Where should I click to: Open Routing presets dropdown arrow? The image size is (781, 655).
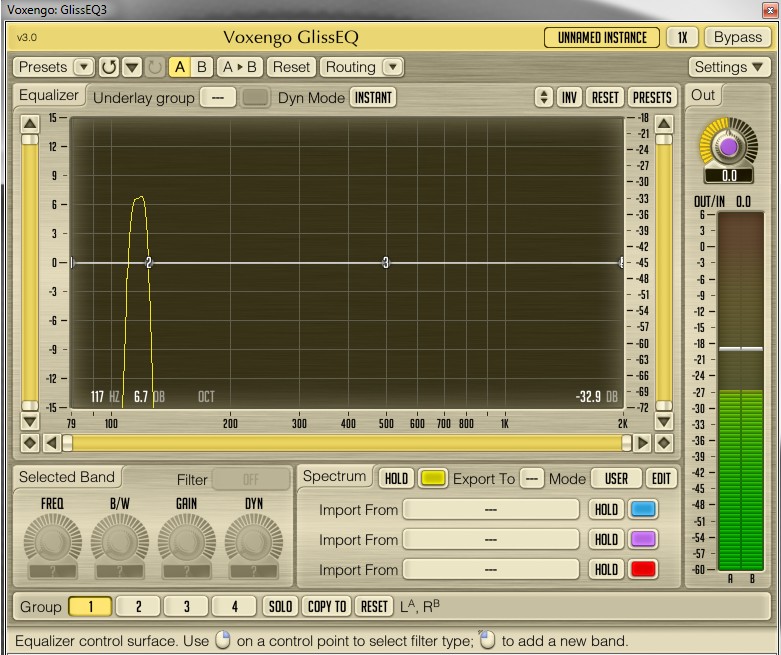coord(393,67)
